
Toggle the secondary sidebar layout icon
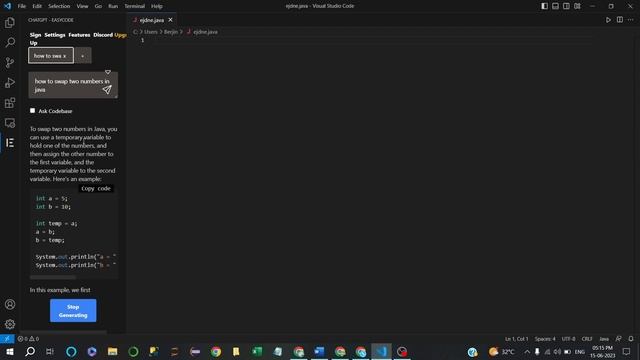566,6
